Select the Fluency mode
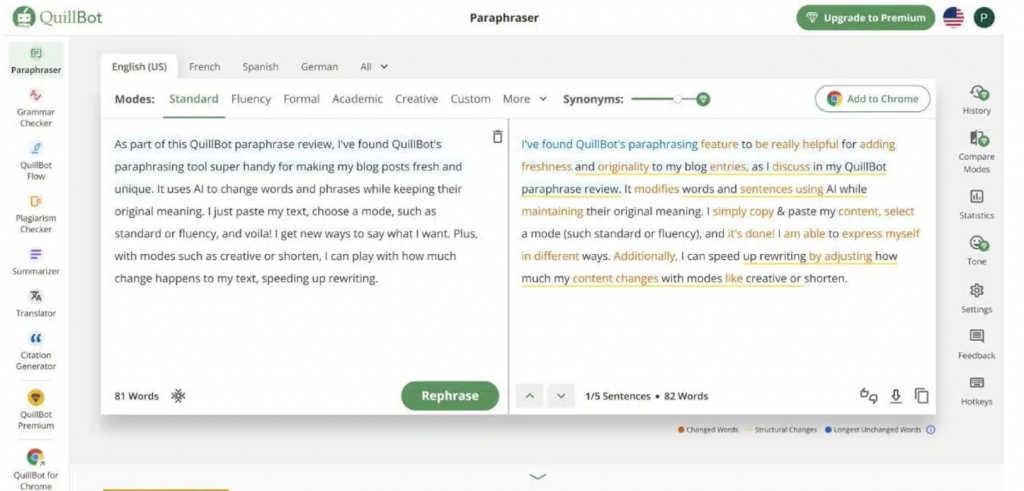This screenshot has width=1024, height=491. click(251, 99)
